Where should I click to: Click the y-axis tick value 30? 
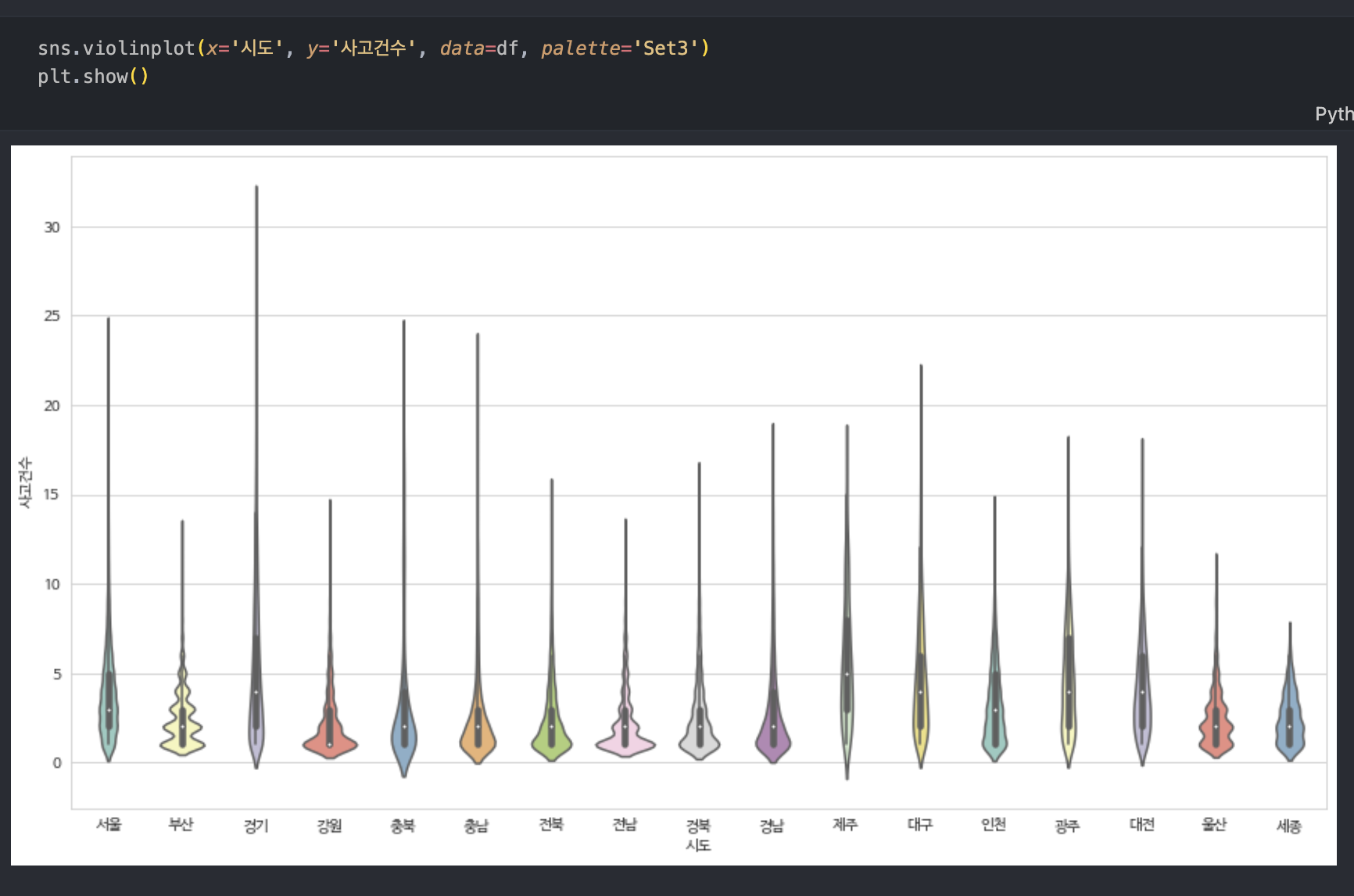pyautogui.click(x=52, y=228)
